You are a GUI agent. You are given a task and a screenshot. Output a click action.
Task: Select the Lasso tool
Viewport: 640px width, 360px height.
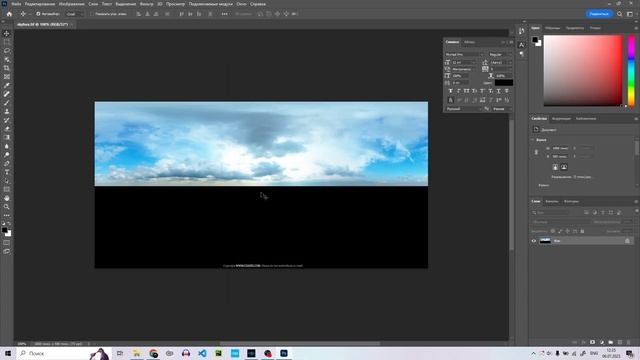click(x=7, y=51)
